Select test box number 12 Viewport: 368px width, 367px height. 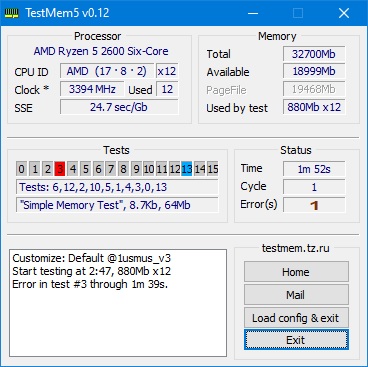coord(174,169)
